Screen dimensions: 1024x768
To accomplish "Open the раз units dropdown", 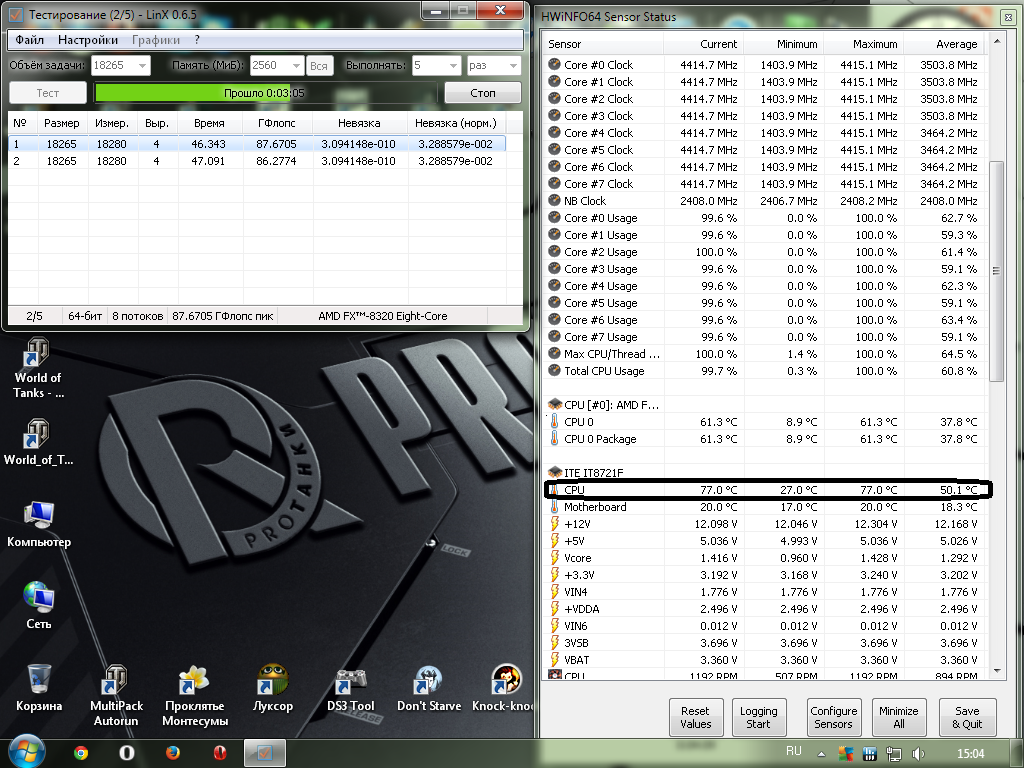I will point(494,65).
